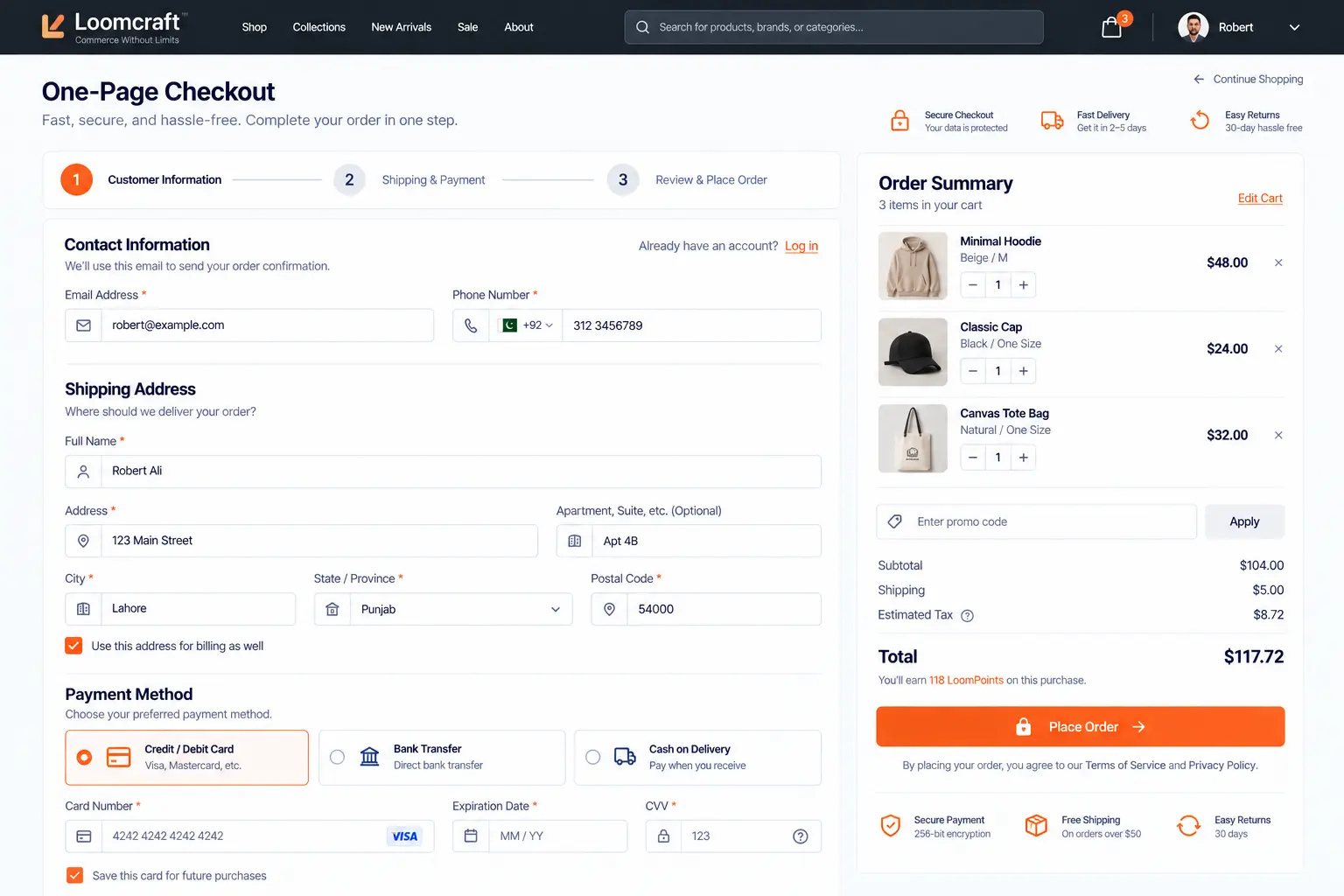Click the Full Name input field
This screenshot has width=1344, height=896.
coord(443,472)
